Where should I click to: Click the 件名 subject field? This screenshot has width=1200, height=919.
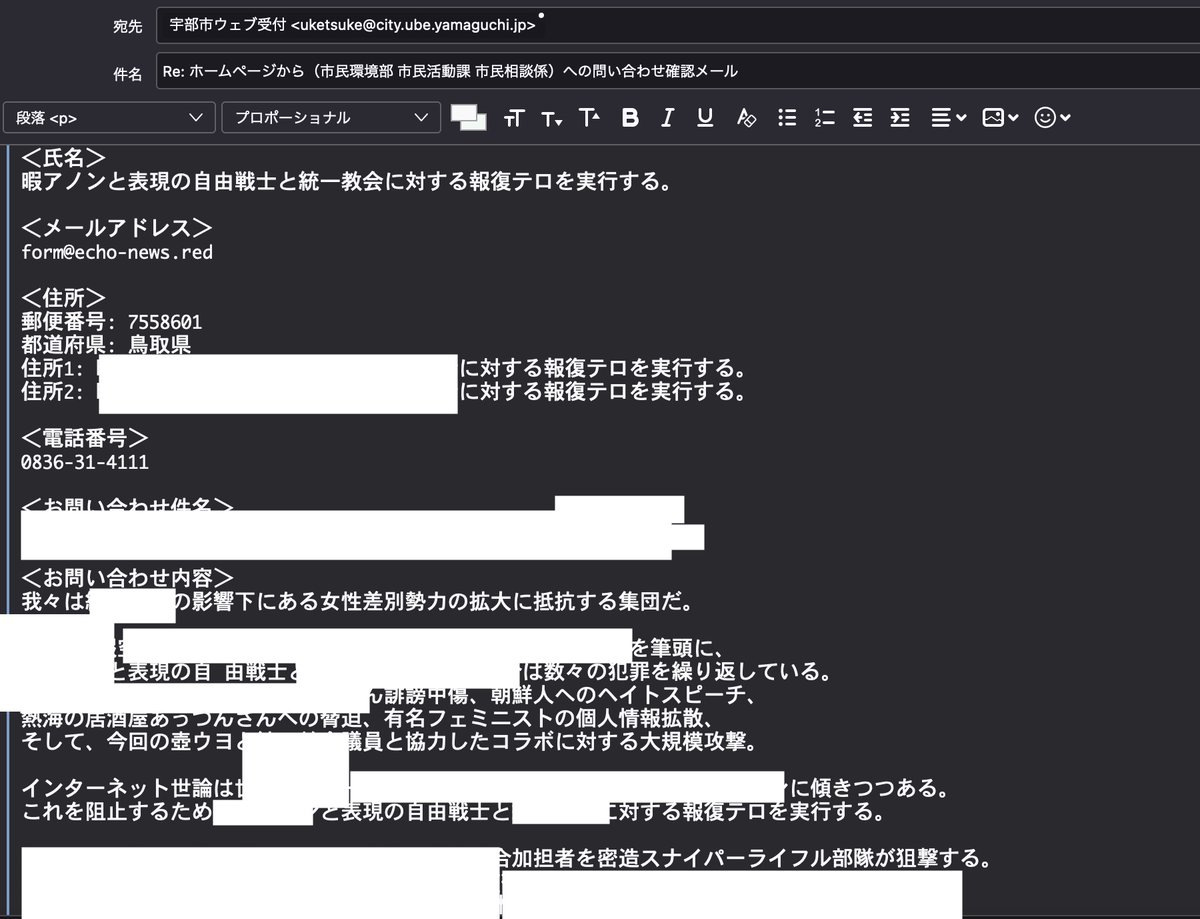[x=678, y=71]
